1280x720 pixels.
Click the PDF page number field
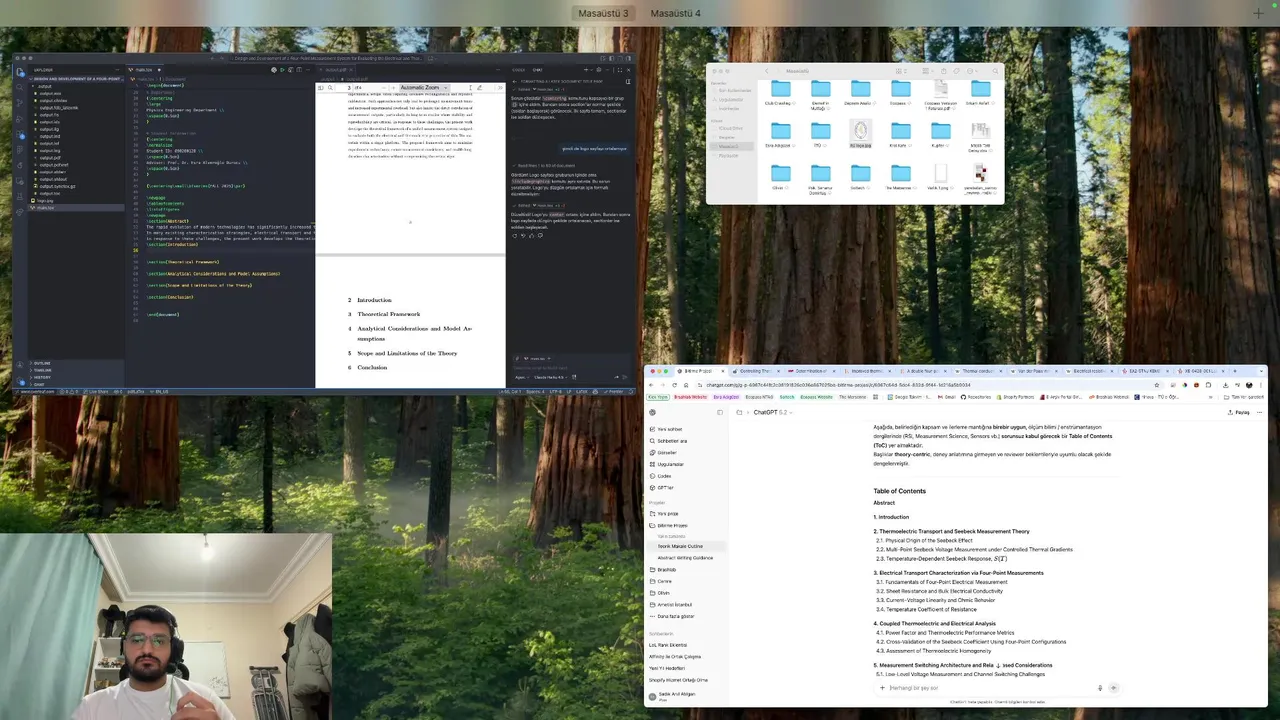[x=345, y=87]
